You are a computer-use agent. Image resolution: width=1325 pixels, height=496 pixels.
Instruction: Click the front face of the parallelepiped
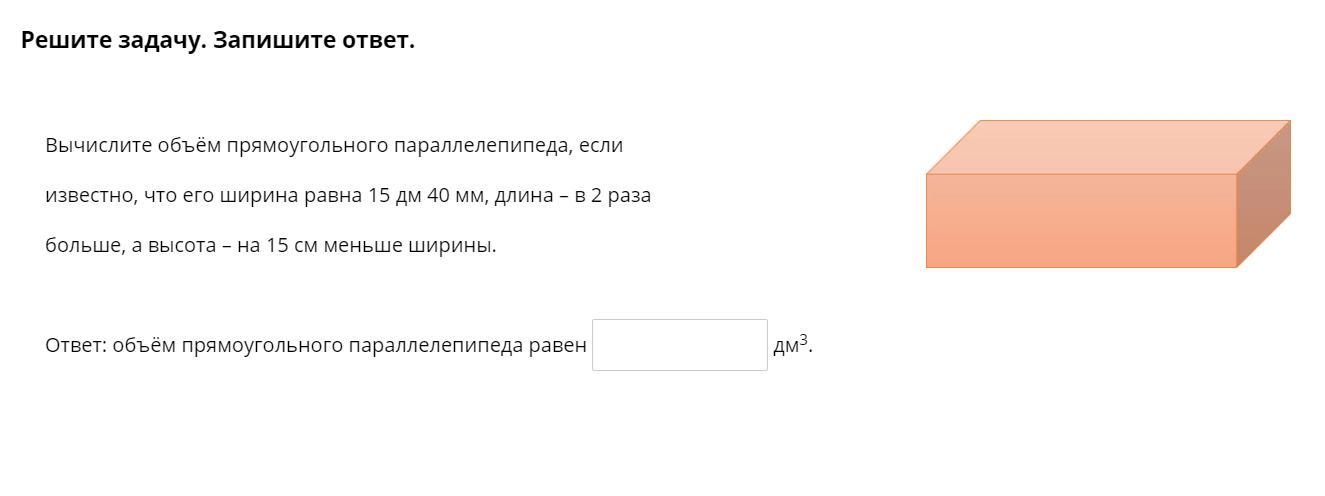(x=1080, y=221)
